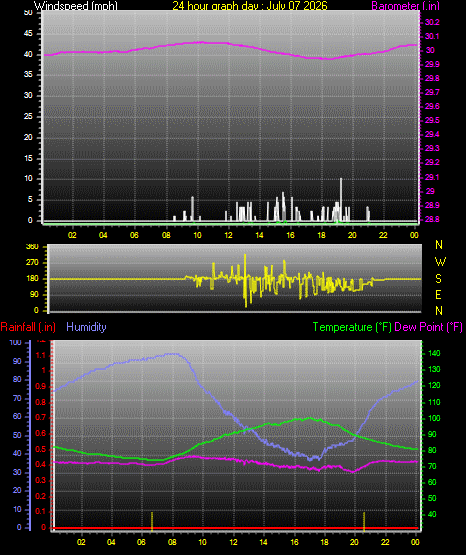Click the yellow sunset marker near 20

[x=364, y=521]
